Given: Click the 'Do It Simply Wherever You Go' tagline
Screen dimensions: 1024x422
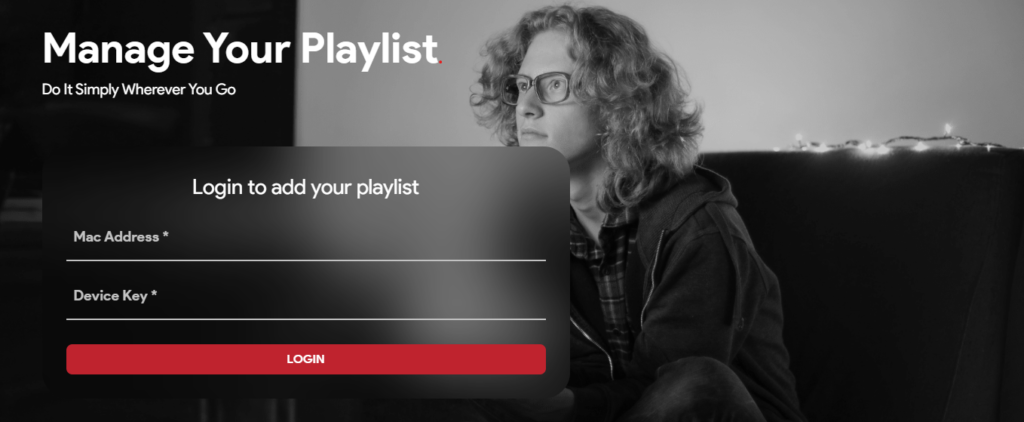Looking at the screenshot, I should [x=138, y=89].
